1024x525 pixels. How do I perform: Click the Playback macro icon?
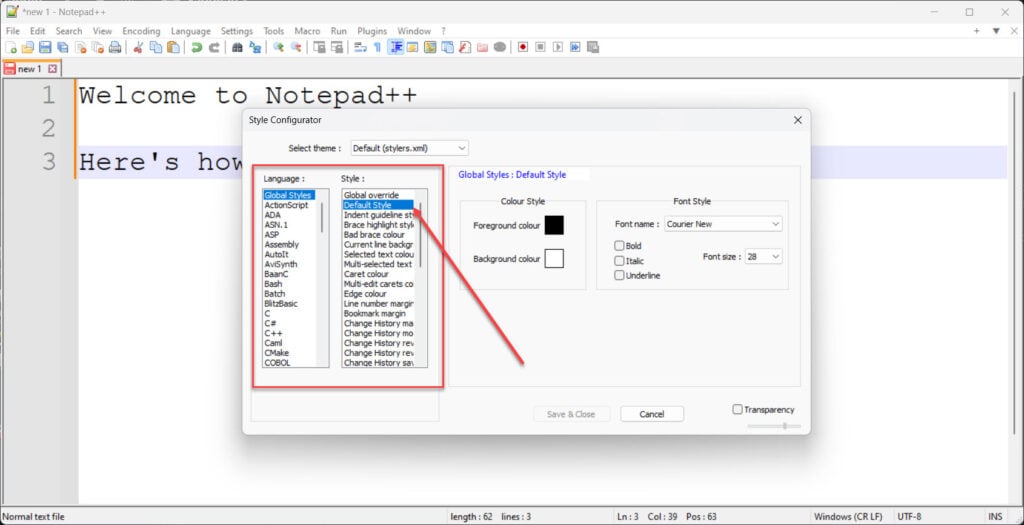point(558,47)
